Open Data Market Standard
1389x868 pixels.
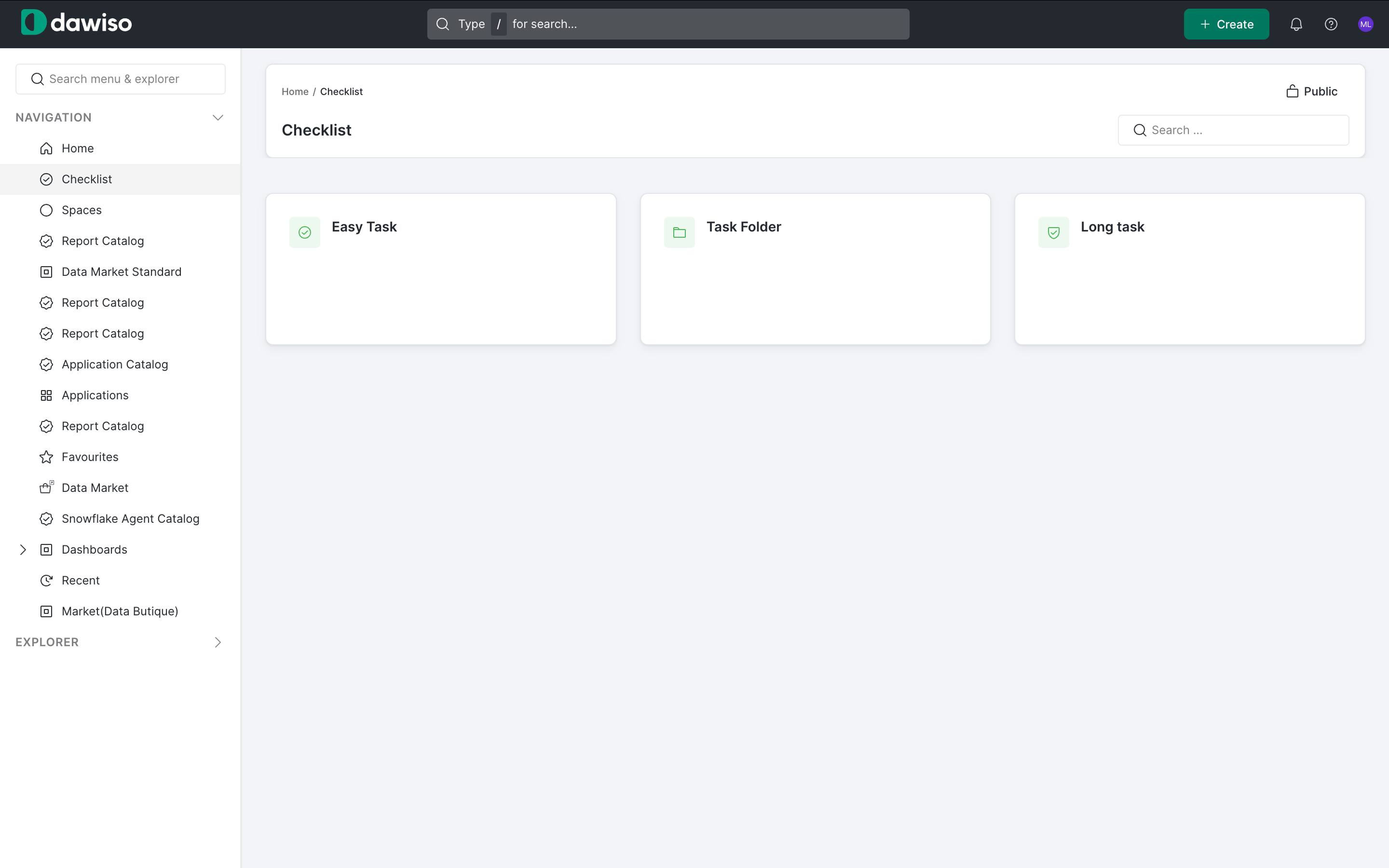121,272
